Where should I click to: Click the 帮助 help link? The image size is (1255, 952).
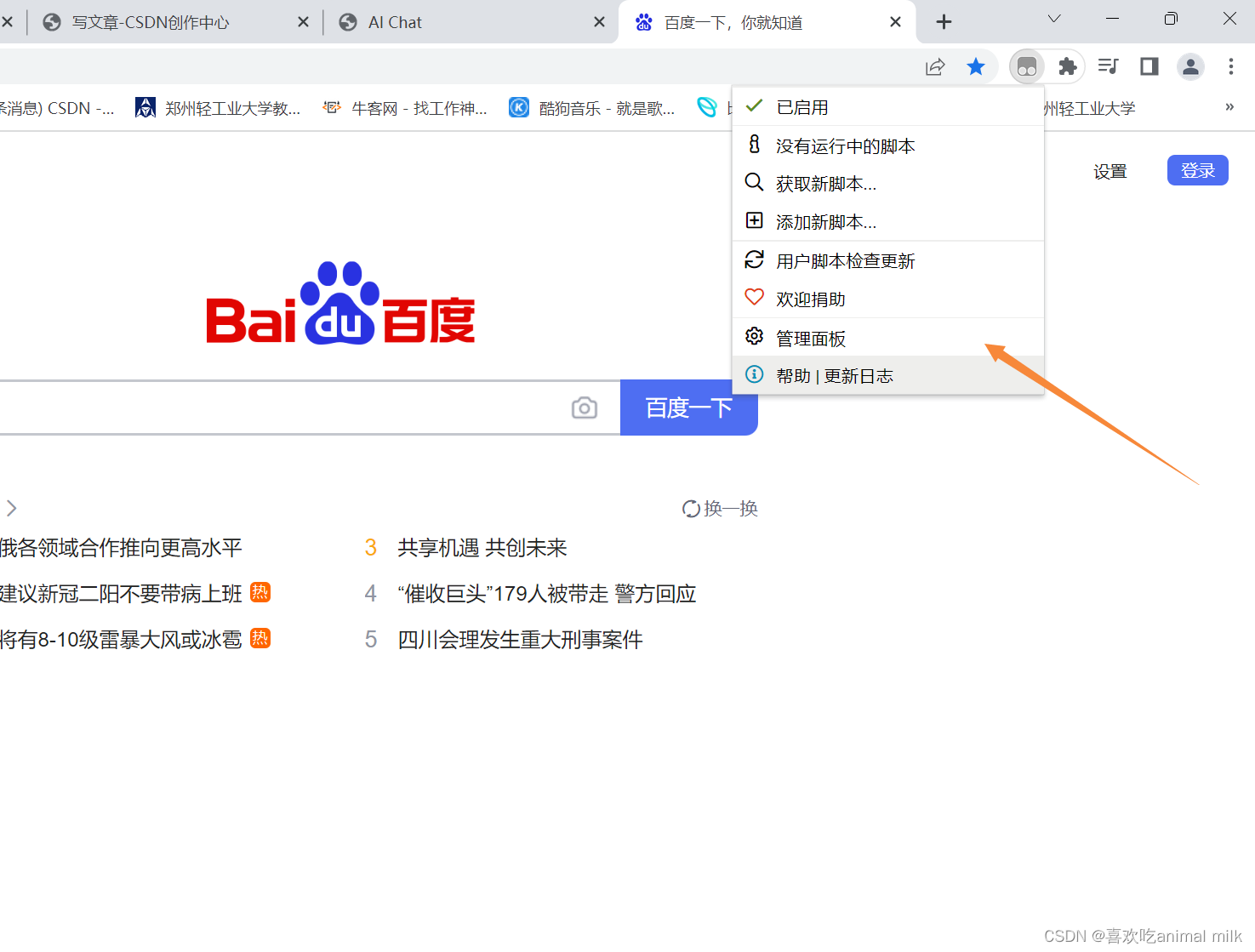click(x=793, y=376)
